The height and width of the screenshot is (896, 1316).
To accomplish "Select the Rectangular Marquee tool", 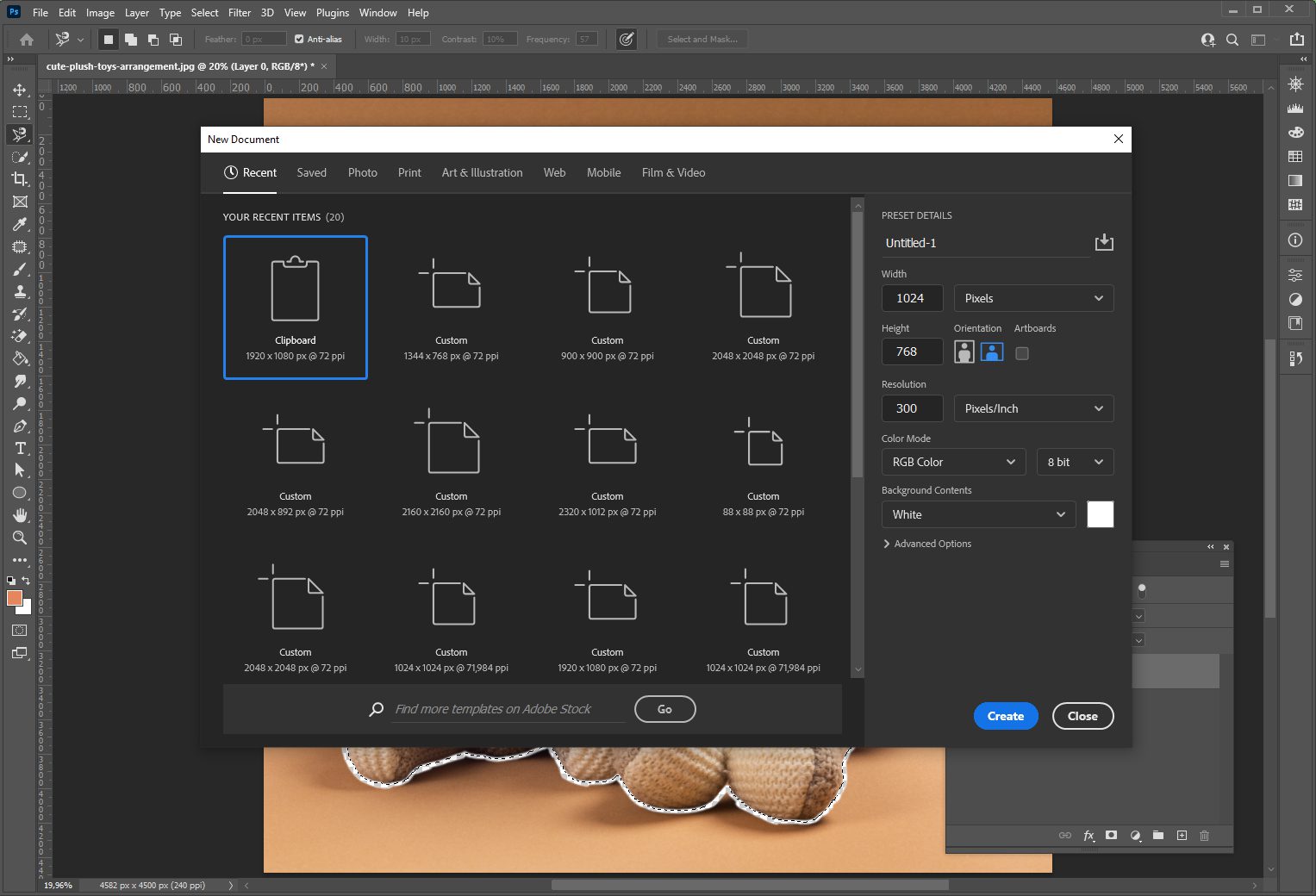I will pos(20,112).
